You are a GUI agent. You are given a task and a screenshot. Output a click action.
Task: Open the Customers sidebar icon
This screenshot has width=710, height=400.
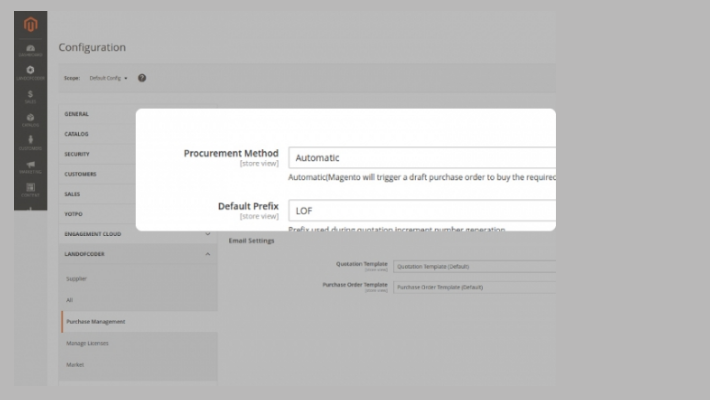(x=30, y=141)
